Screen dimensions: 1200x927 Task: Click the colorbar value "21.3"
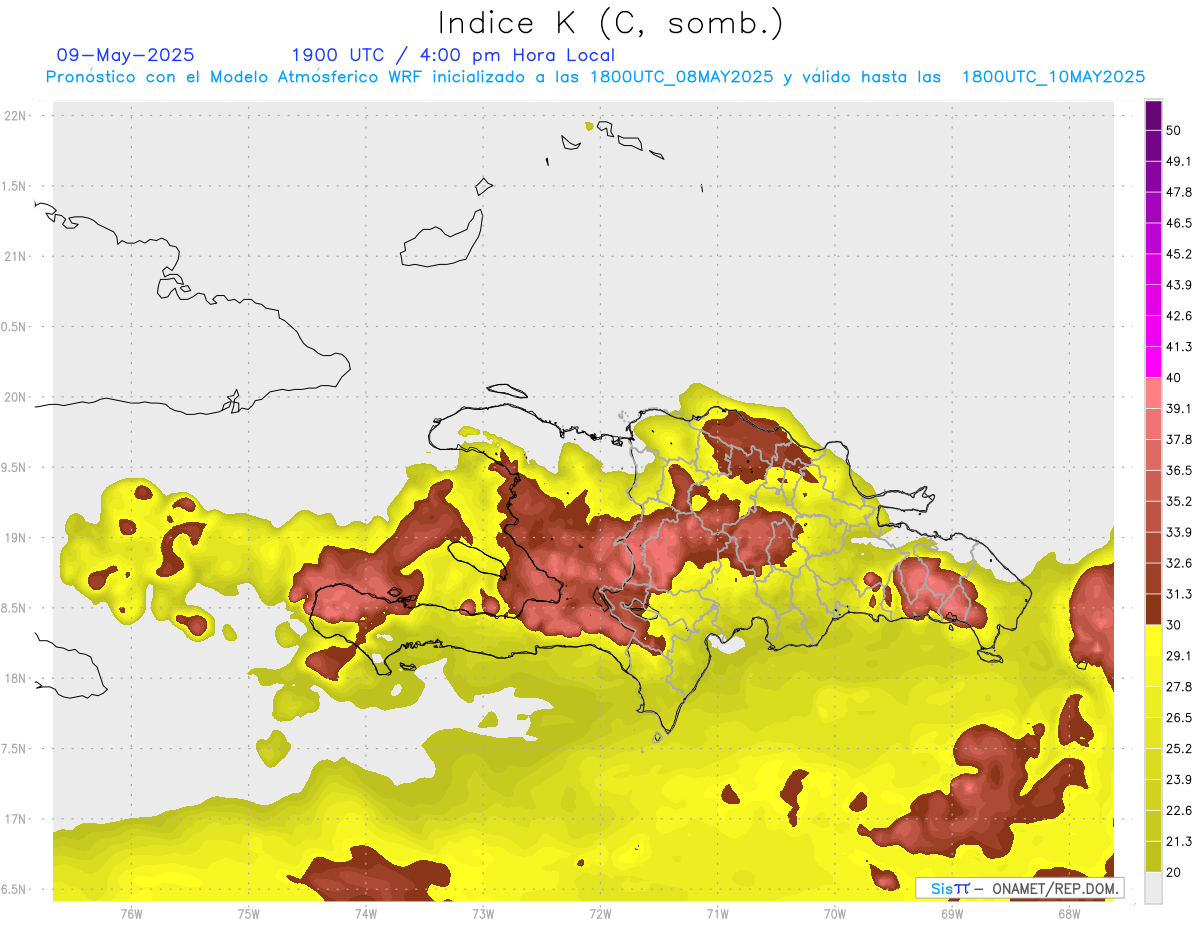click(x=1179, y=842)
